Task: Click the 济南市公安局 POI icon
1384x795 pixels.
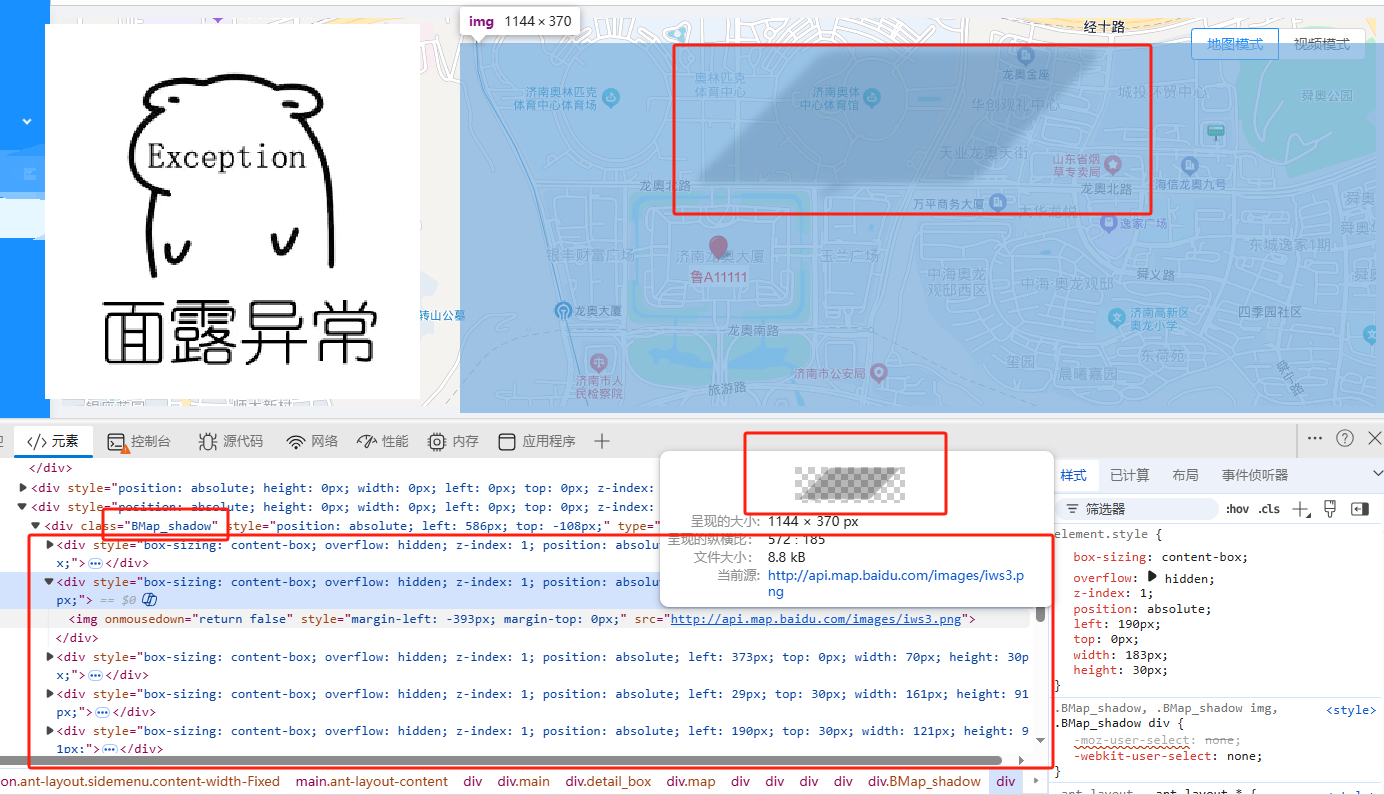Action: (x=879, y=373)
